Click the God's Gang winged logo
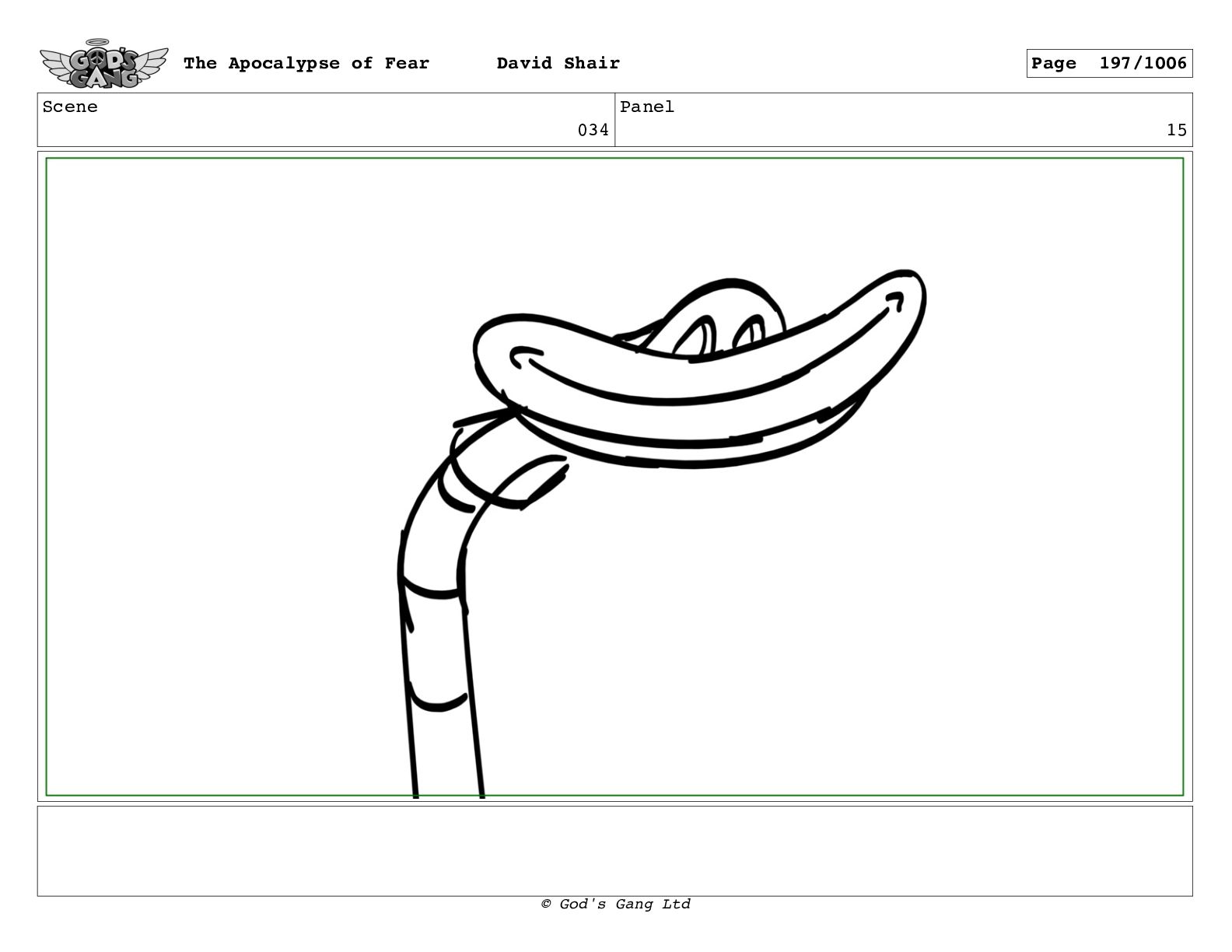Image resolution: width=1232 pixels, height=952 pixels. pyautogui.click(x=103, y=64)
